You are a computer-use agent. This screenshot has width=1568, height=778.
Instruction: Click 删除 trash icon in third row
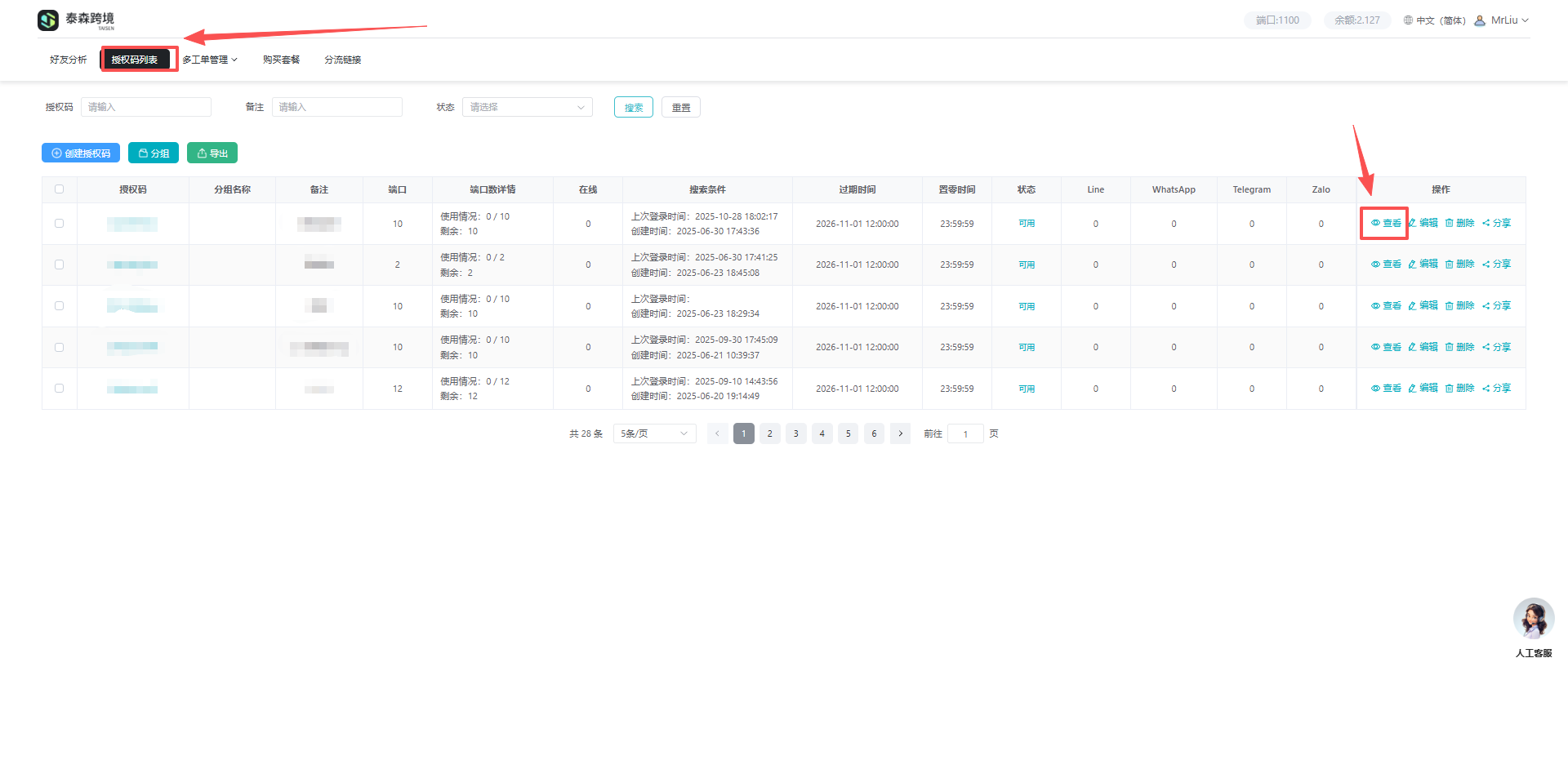pyautogui.click(x=1449, y=306)
